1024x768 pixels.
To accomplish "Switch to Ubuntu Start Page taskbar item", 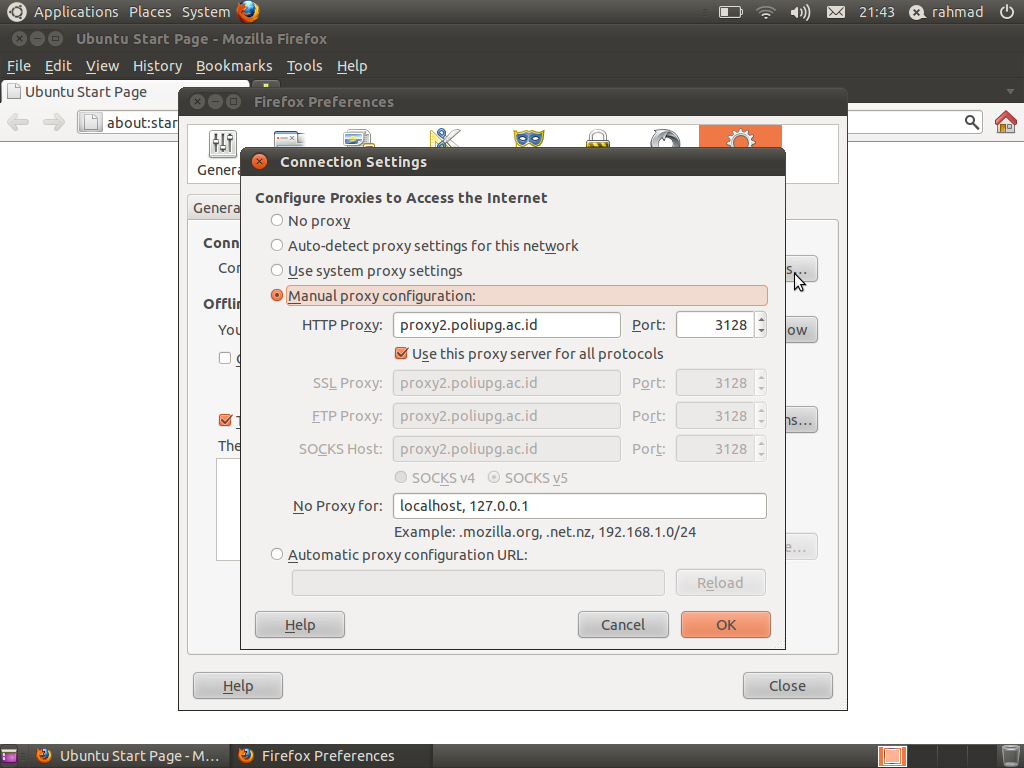I will 129,756.
